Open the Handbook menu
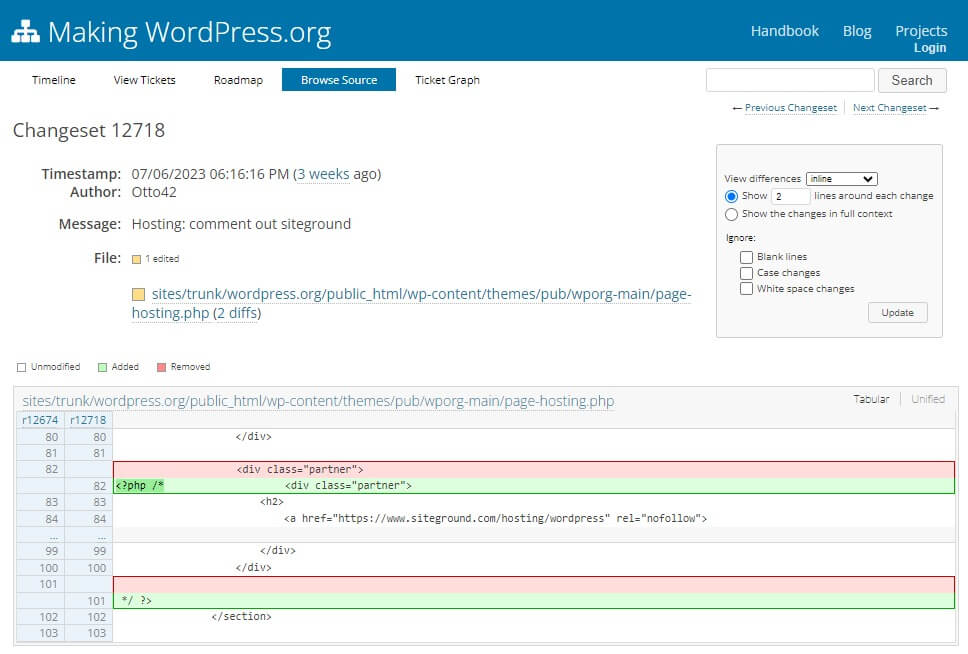This screenshot has height=654, width=968. [785, 31]
